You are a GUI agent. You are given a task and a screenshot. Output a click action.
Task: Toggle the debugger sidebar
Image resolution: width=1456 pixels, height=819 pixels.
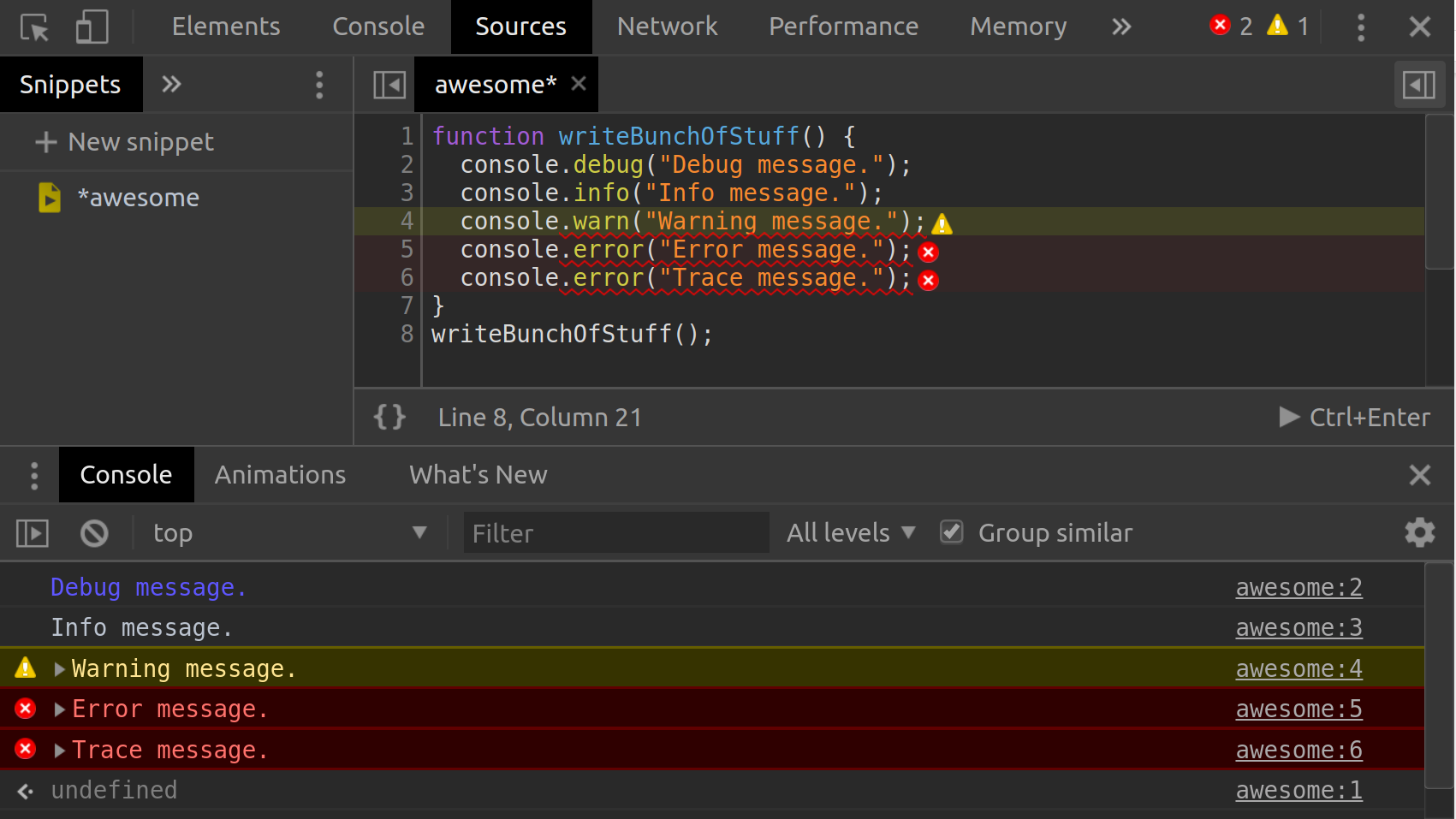[x=1419, y=85]
